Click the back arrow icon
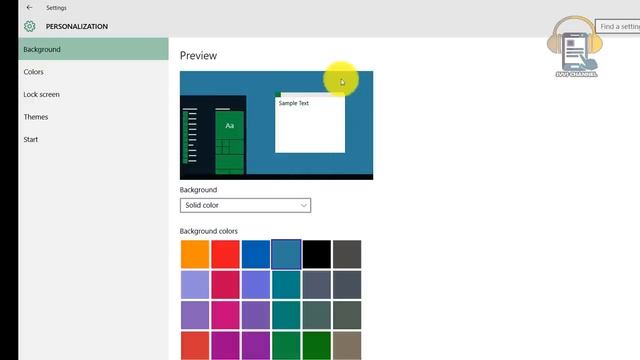640x360 pixels. coord(29,7)
